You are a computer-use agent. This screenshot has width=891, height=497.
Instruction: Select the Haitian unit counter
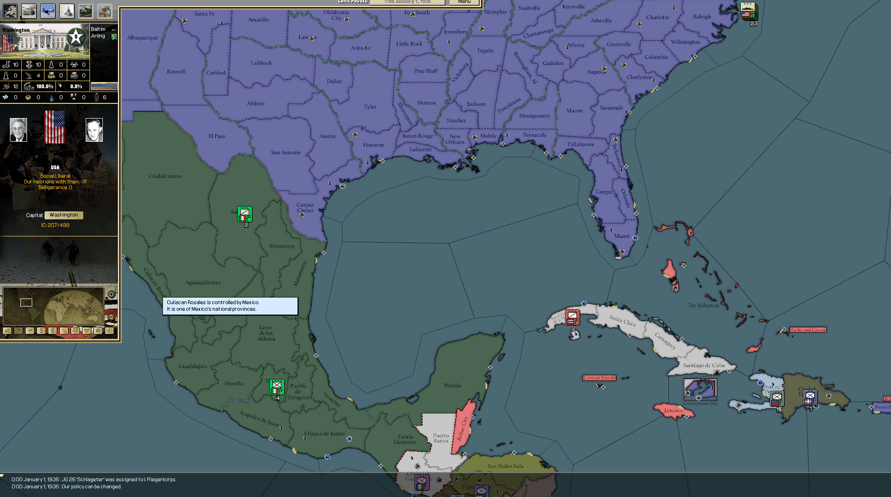point(776,398)
